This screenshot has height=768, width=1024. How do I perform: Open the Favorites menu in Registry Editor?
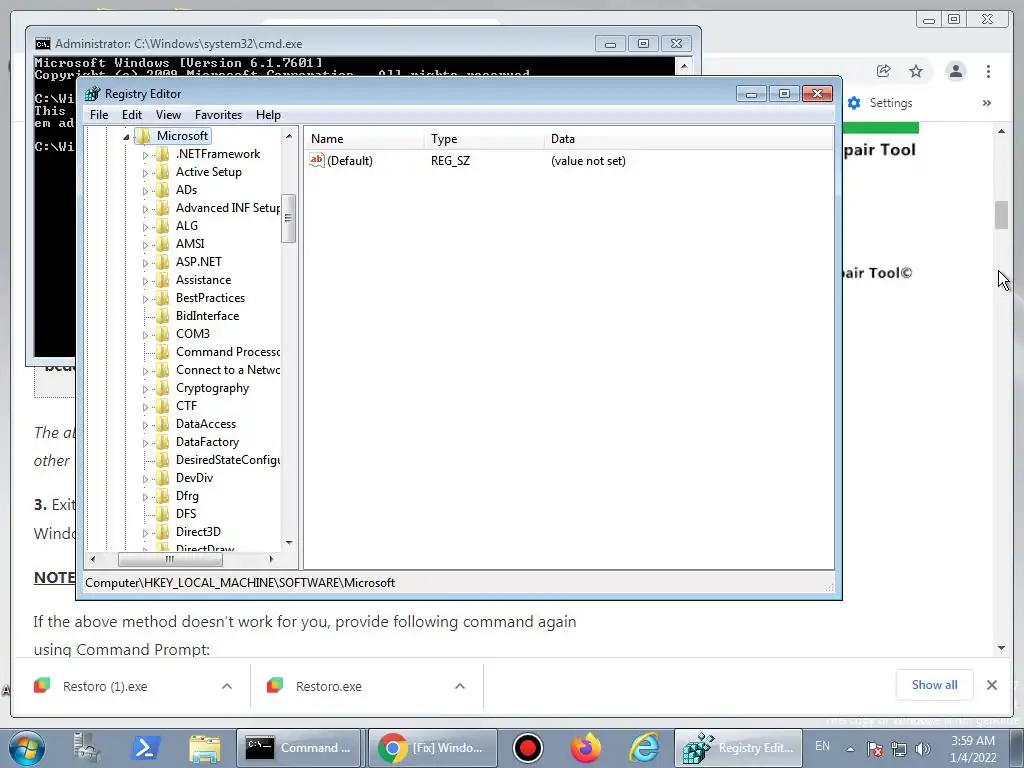[218, 115]
